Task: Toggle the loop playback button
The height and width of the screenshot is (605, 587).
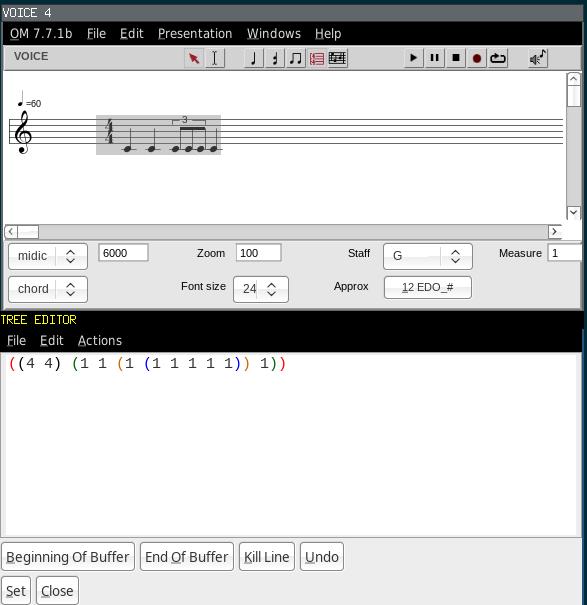Action: pos(498,58)
